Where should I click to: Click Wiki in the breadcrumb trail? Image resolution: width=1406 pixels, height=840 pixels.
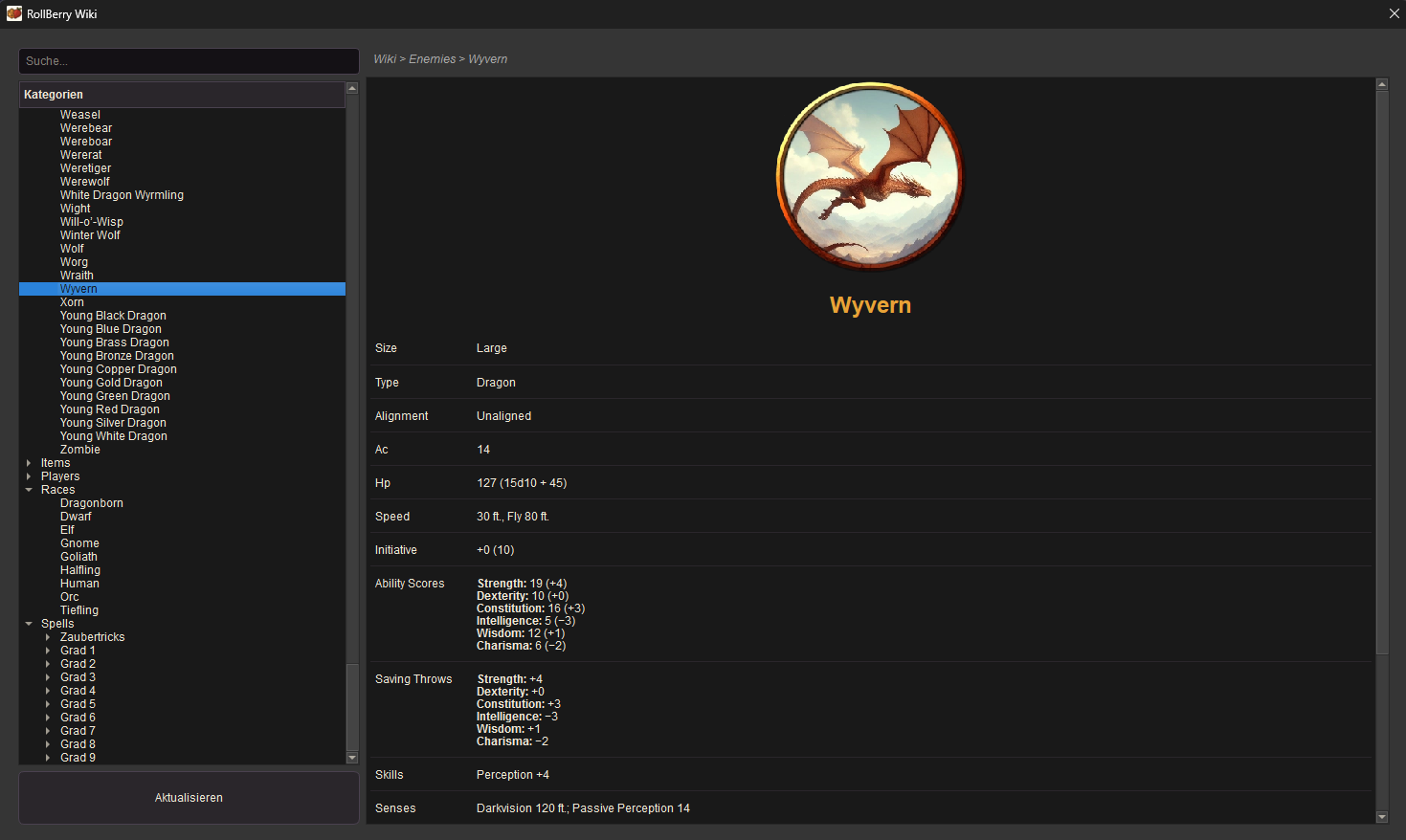point(384,58)
